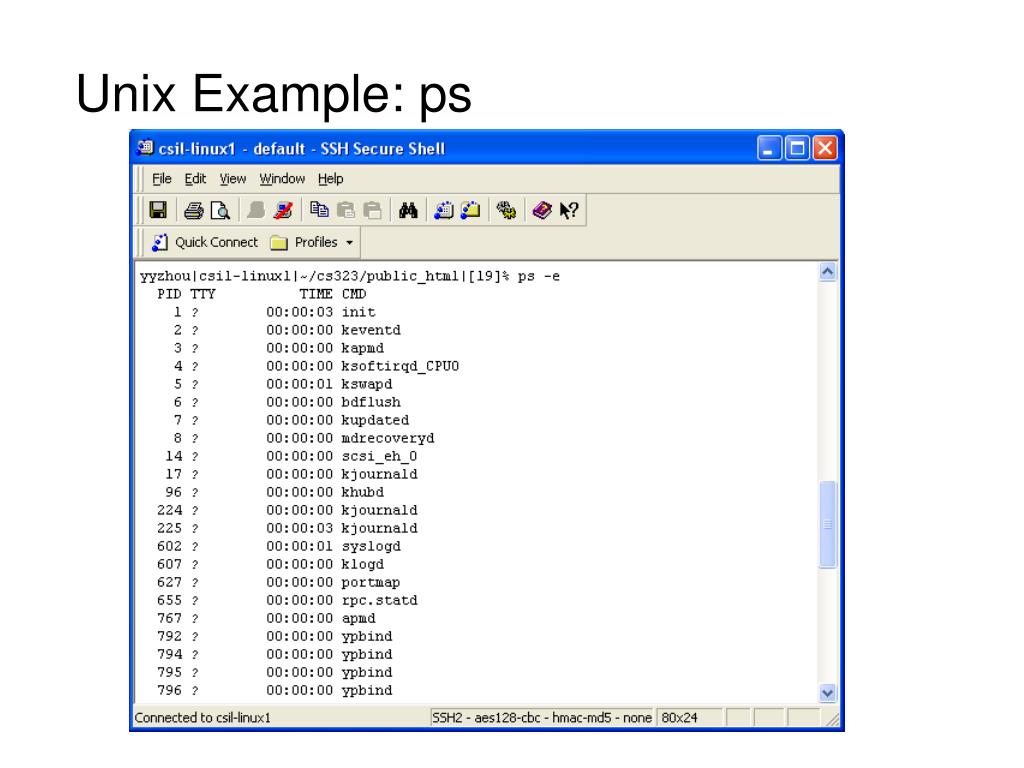Click the 'keventd' process entry

[371, 330]
